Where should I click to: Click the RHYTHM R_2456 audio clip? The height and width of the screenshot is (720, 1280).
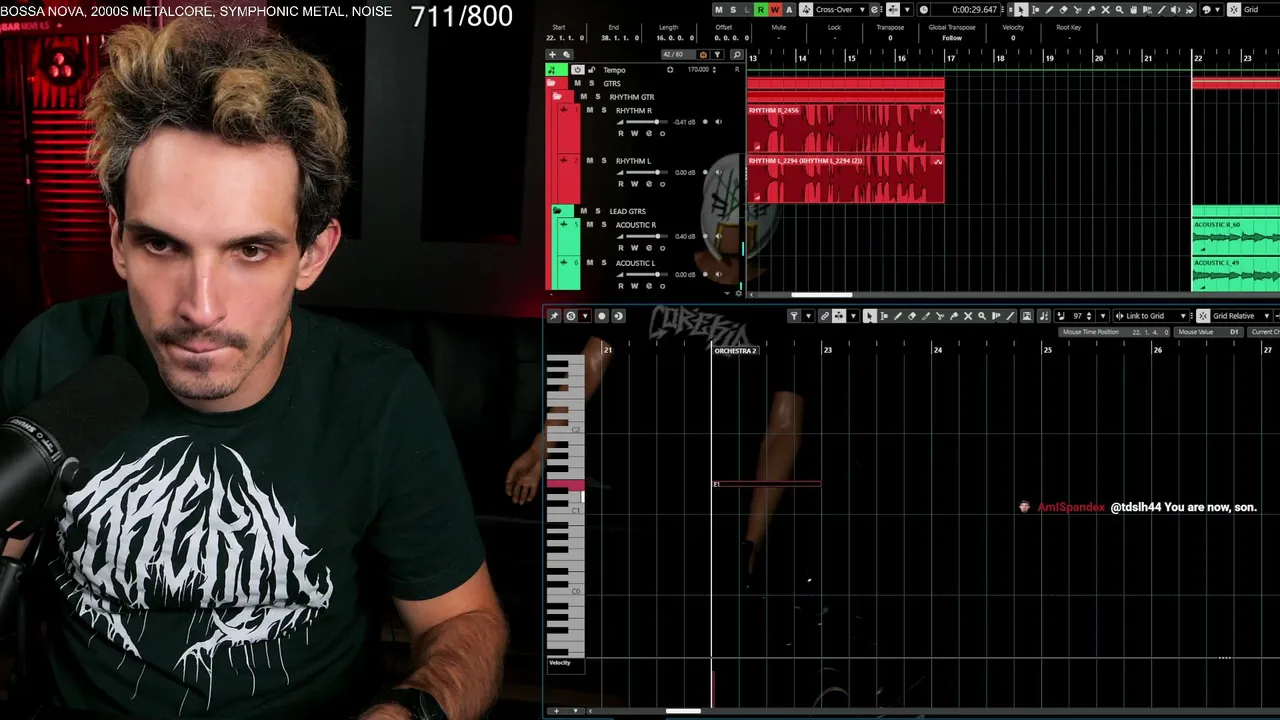click(846, 128)
